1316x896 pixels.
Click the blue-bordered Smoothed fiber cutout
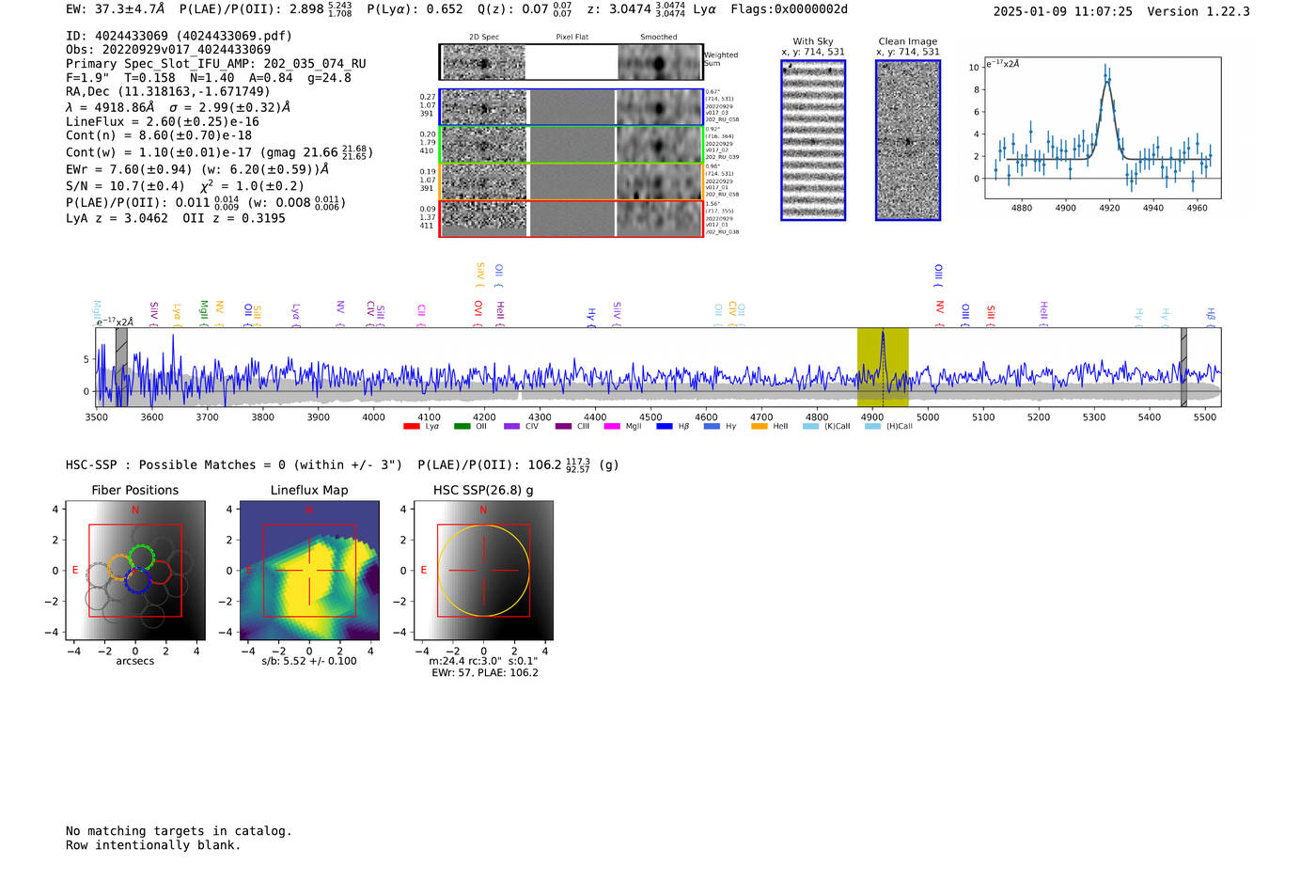[659, 107]
